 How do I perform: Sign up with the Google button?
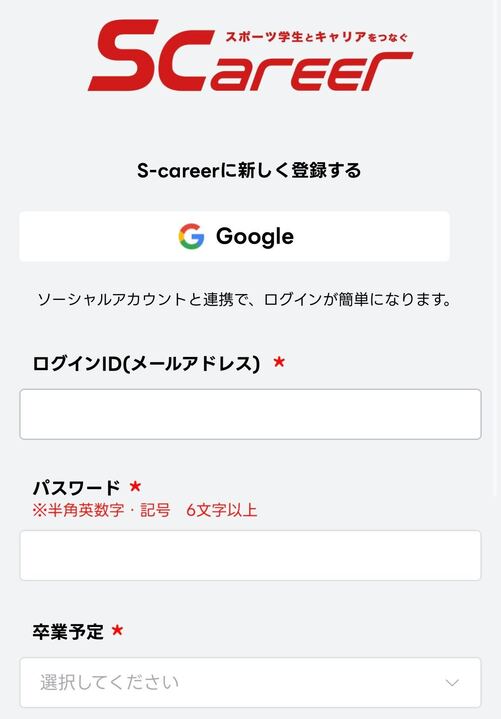[x=234, y=237]
